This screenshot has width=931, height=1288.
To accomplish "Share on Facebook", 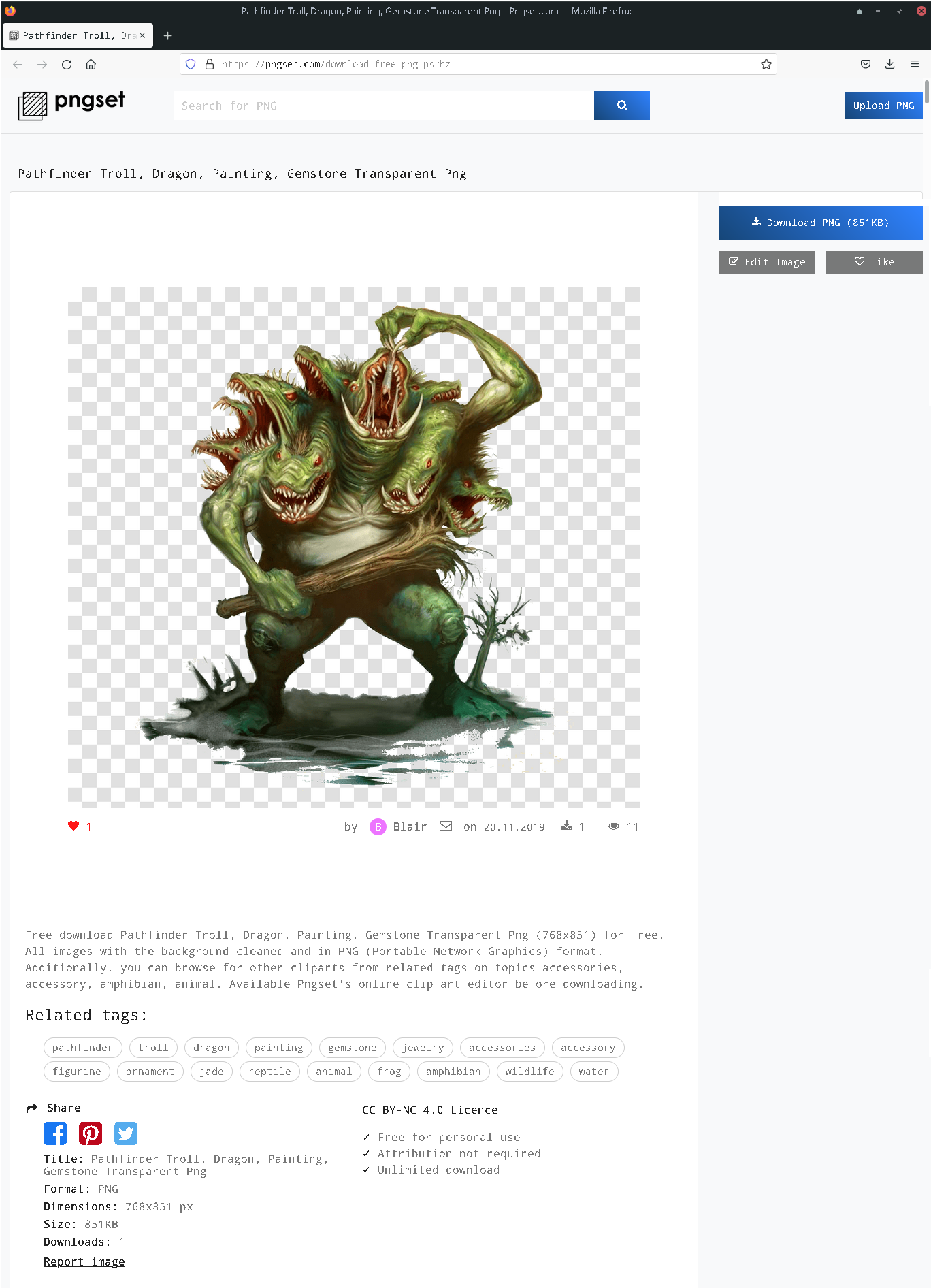I will pyautogui.click(x=55, y=1133).
